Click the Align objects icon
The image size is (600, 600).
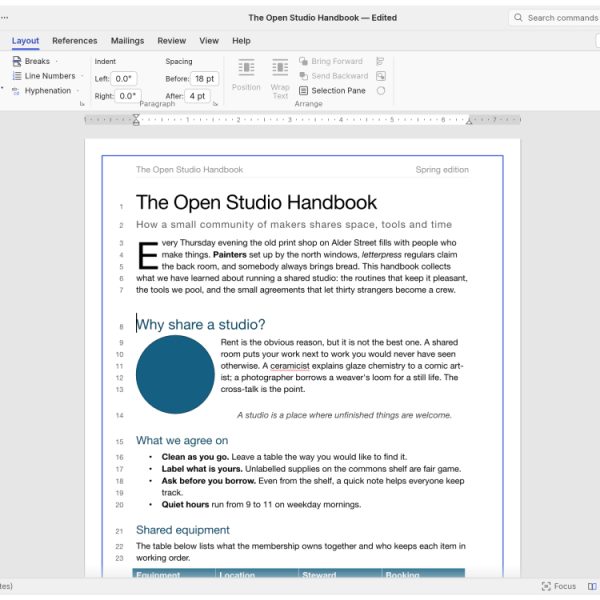pos(380,61)
